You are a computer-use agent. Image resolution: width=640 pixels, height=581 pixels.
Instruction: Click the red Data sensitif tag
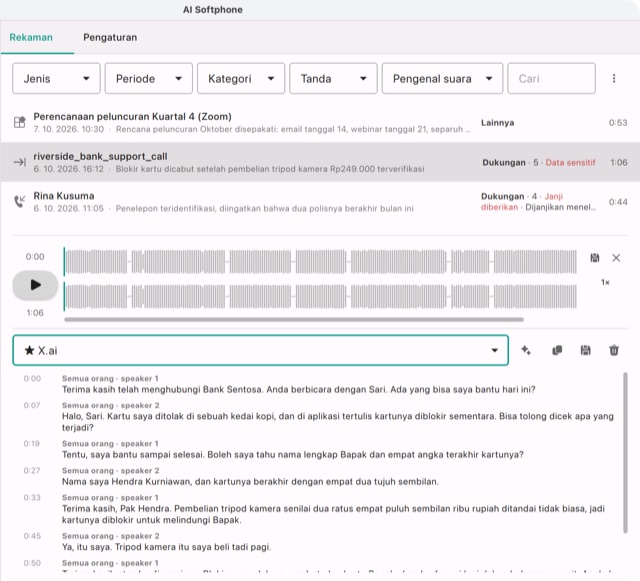(x=570, y=163)
